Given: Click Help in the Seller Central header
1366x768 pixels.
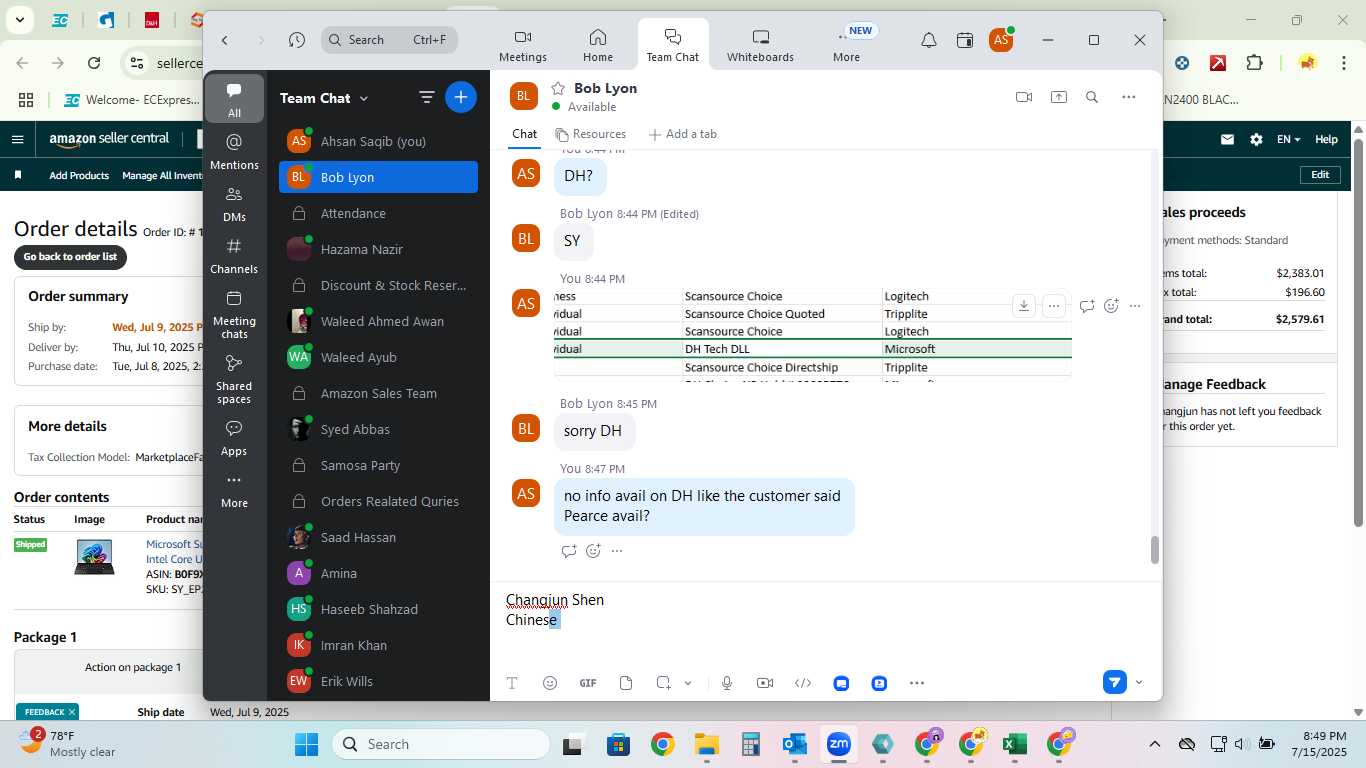Looking at the screenshot, I should click(1326, 140).
